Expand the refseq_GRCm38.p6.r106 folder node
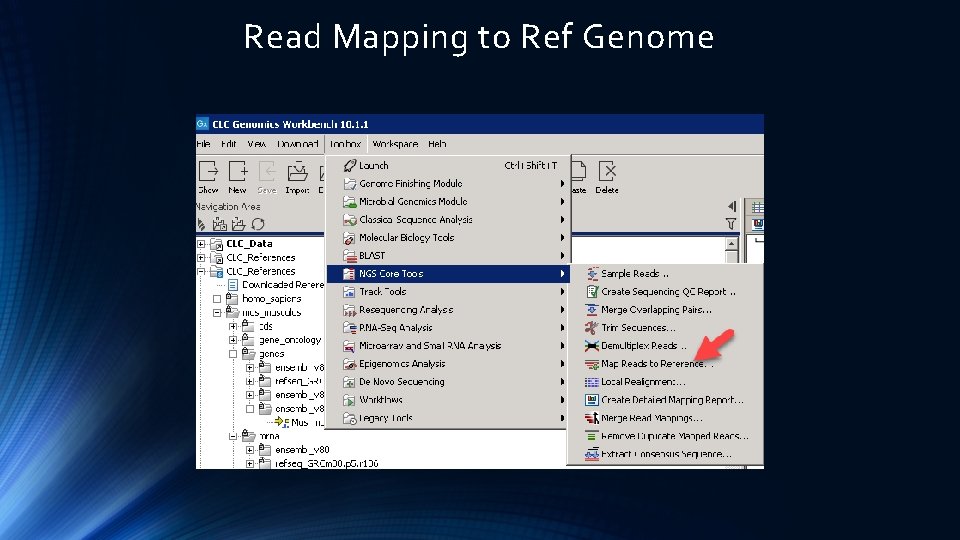This screenshot has height=540, width=960. click(x=250, y=464)
